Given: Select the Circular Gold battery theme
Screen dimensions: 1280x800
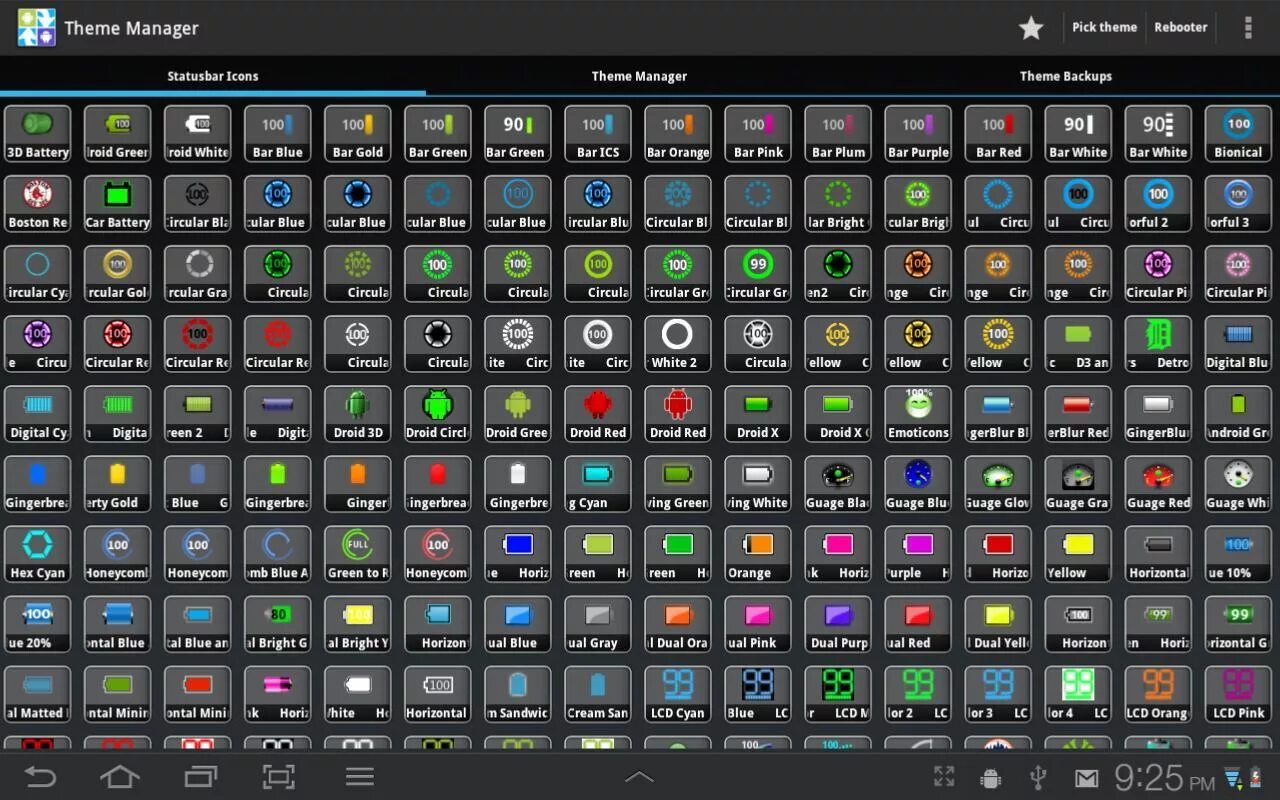Looking at the screenshot, I should coord(118,274).
